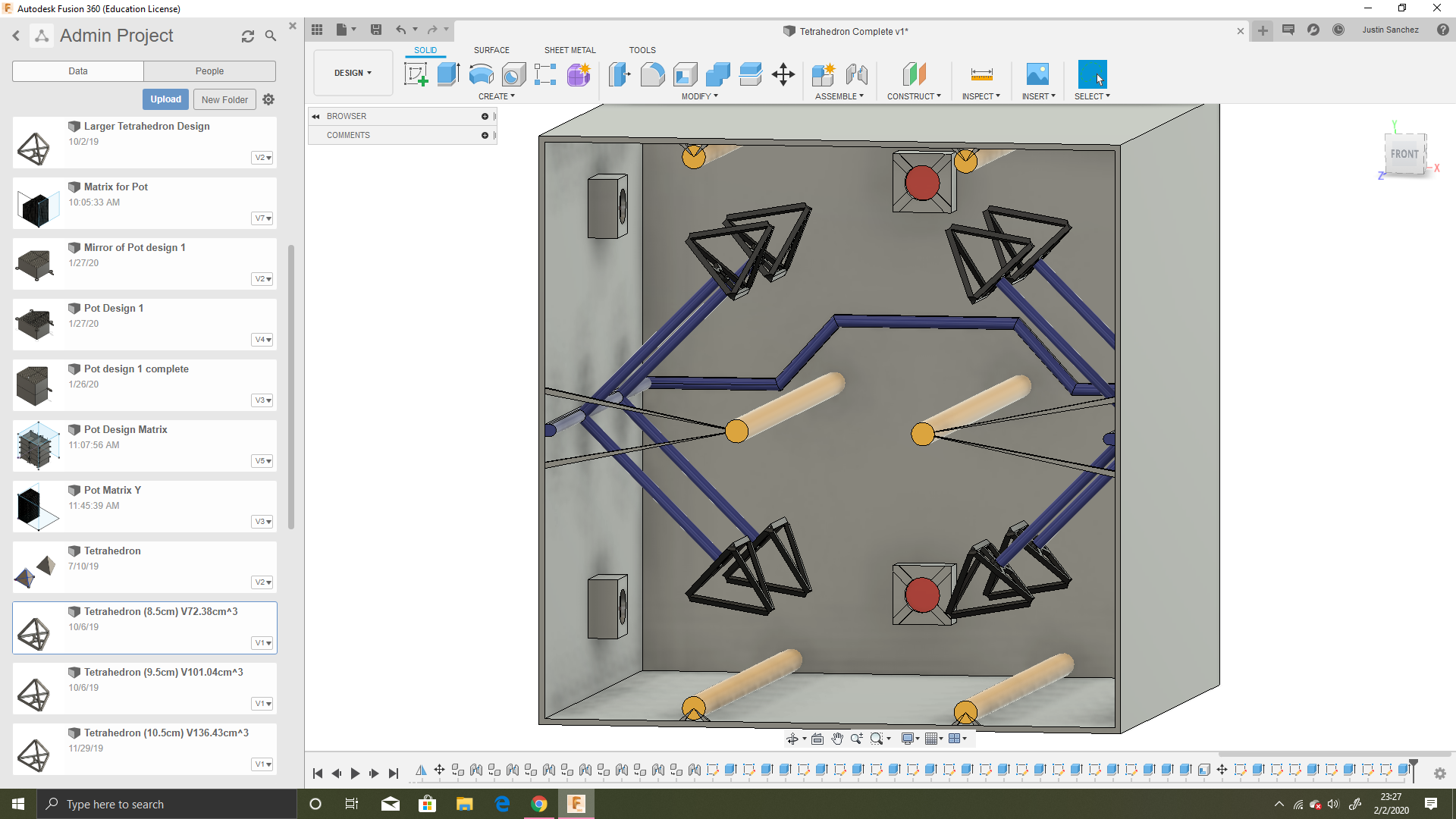
Task: Close the Tetrahedron Complete document tab
Action: [x=1241, y=31]
